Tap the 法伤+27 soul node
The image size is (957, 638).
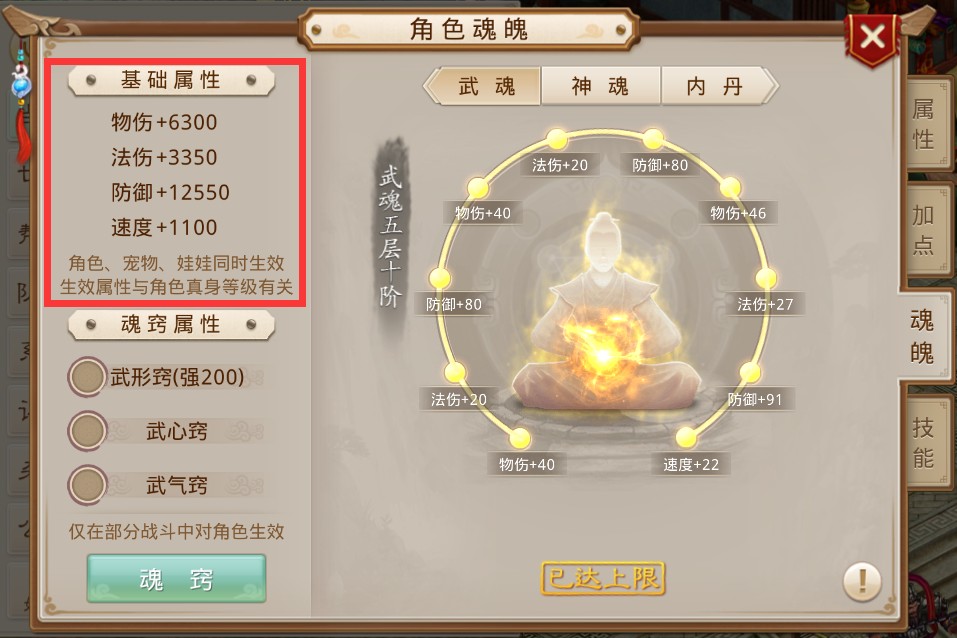pos(766,278)
